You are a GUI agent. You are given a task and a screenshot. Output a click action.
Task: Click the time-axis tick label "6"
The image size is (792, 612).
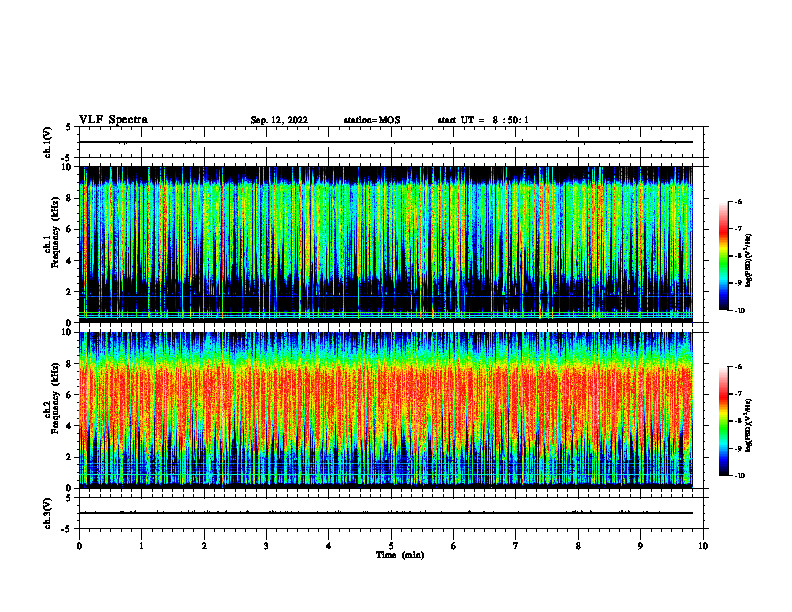tap(454, 546)
